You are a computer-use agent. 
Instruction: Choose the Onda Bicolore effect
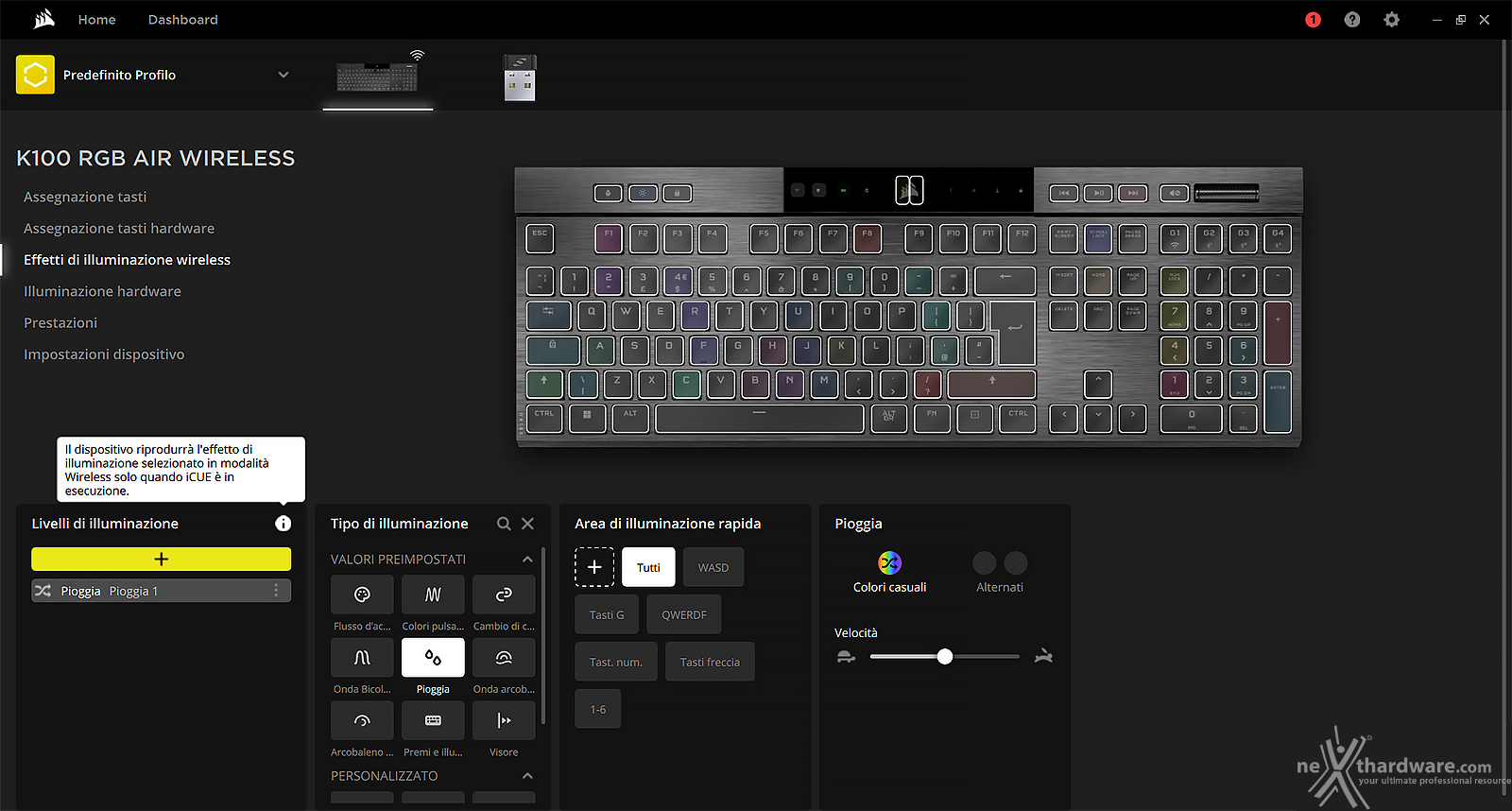tap(362, 657)
